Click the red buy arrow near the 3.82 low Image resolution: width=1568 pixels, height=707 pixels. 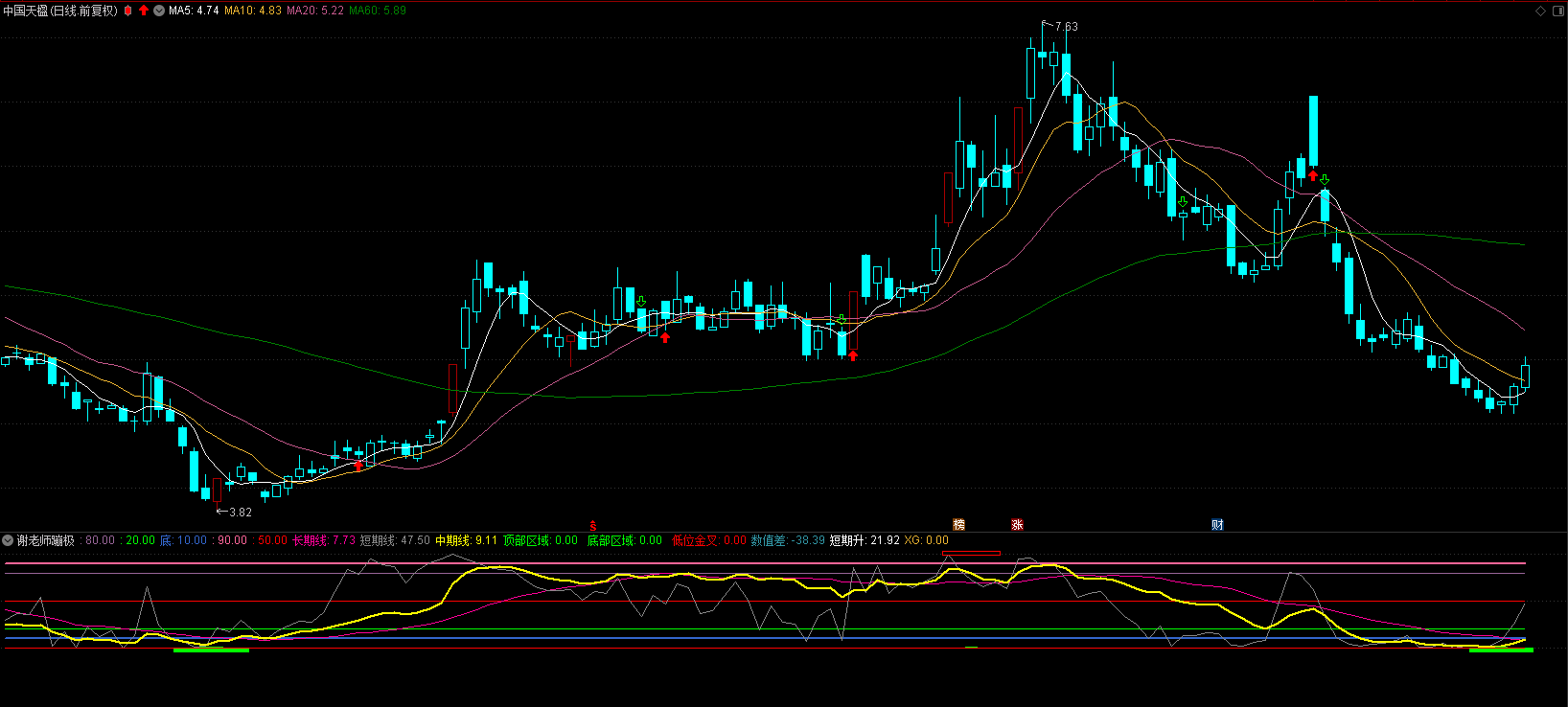point(358,466)
